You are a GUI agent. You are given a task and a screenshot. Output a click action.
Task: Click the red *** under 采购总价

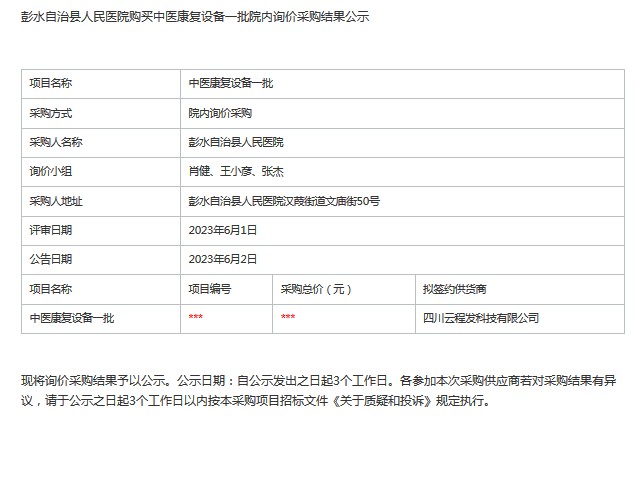[x=288, y=317]
